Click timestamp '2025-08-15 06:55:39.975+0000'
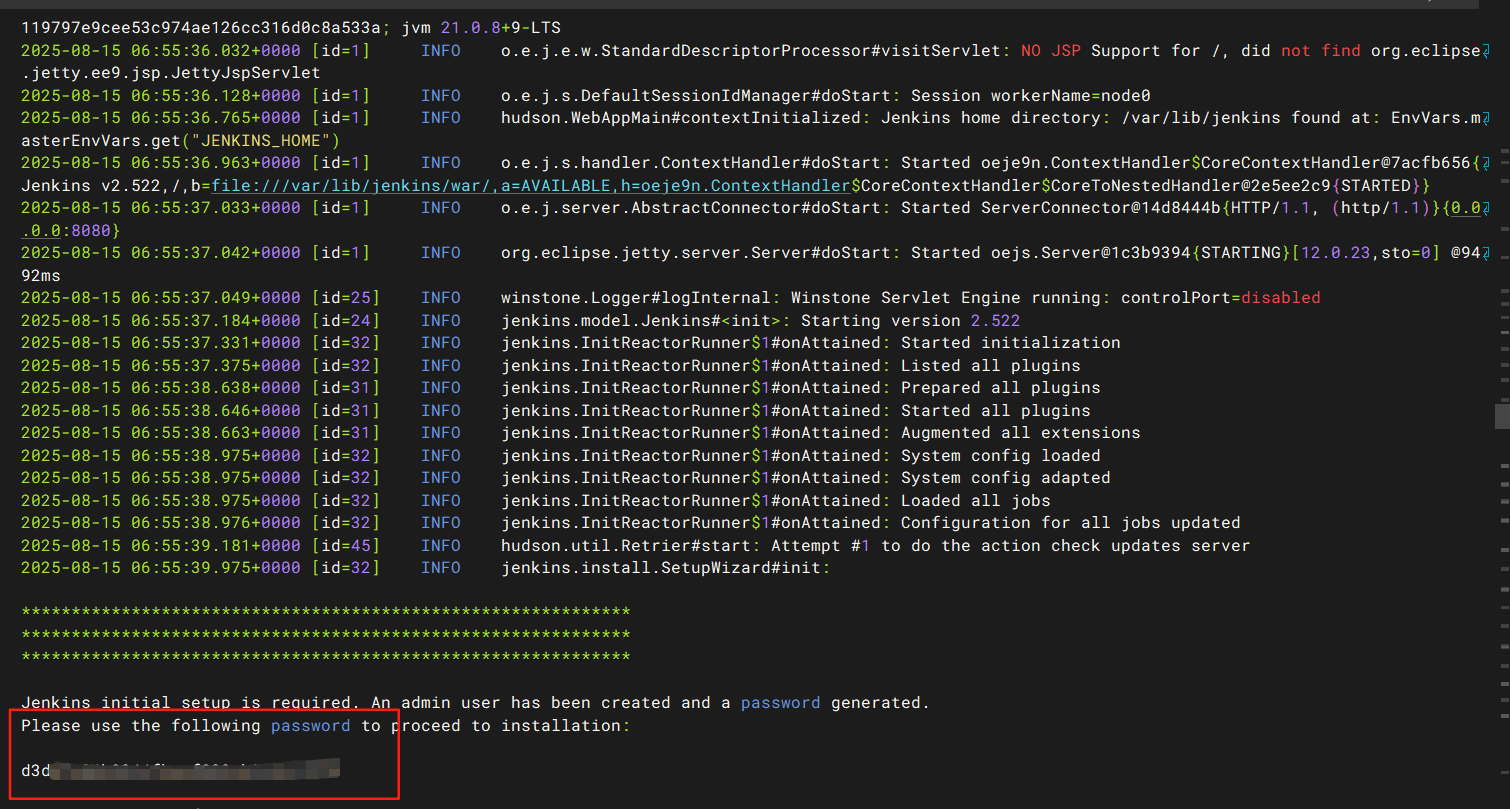 coord(161,568)
